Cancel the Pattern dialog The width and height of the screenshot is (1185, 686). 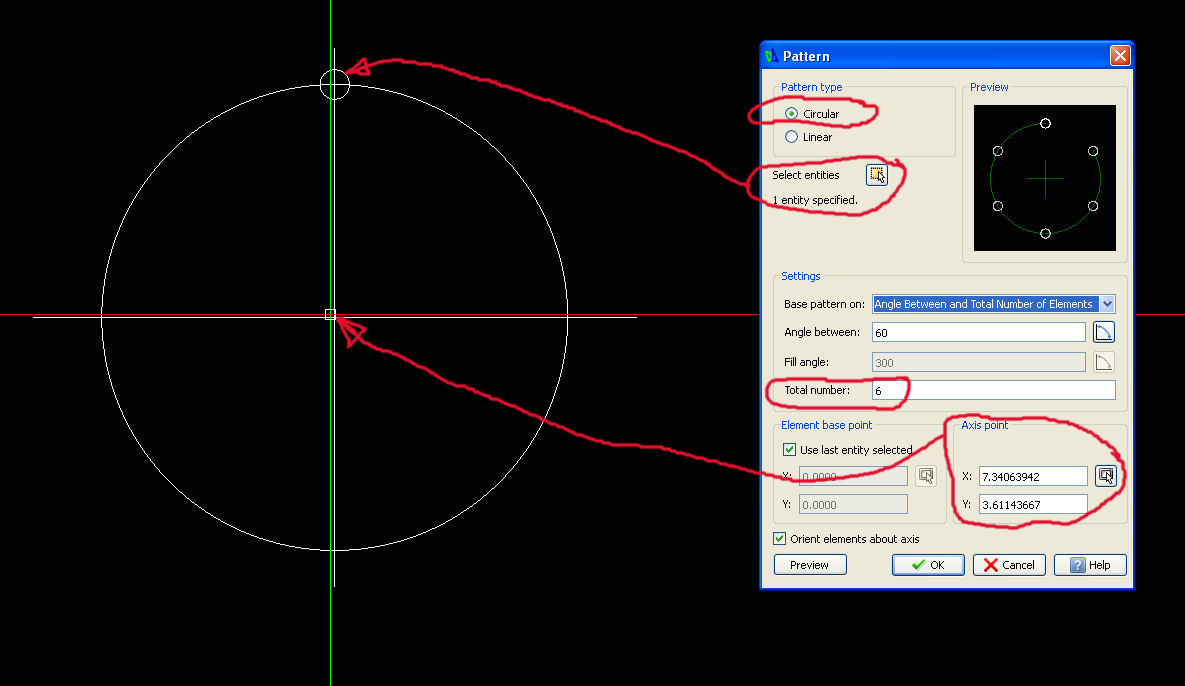coord(1009,565)
